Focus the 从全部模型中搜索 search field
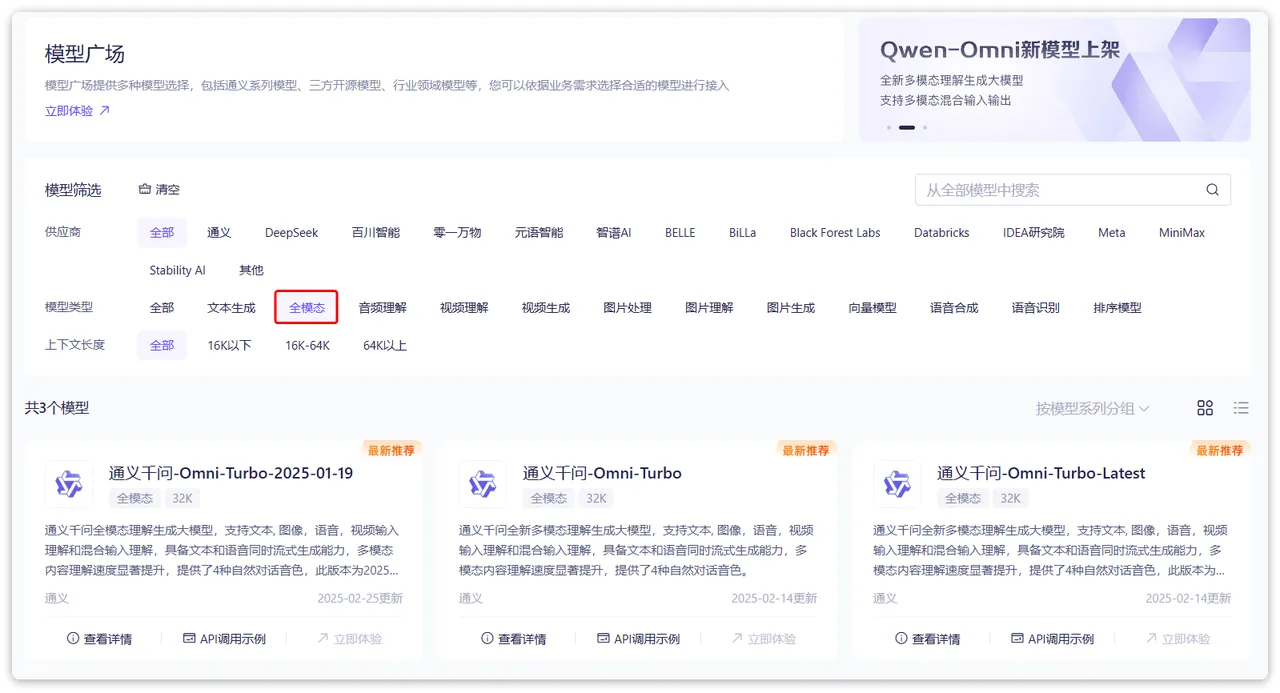The height and width of the screenshot is (693, 1280). (1072, 190)
